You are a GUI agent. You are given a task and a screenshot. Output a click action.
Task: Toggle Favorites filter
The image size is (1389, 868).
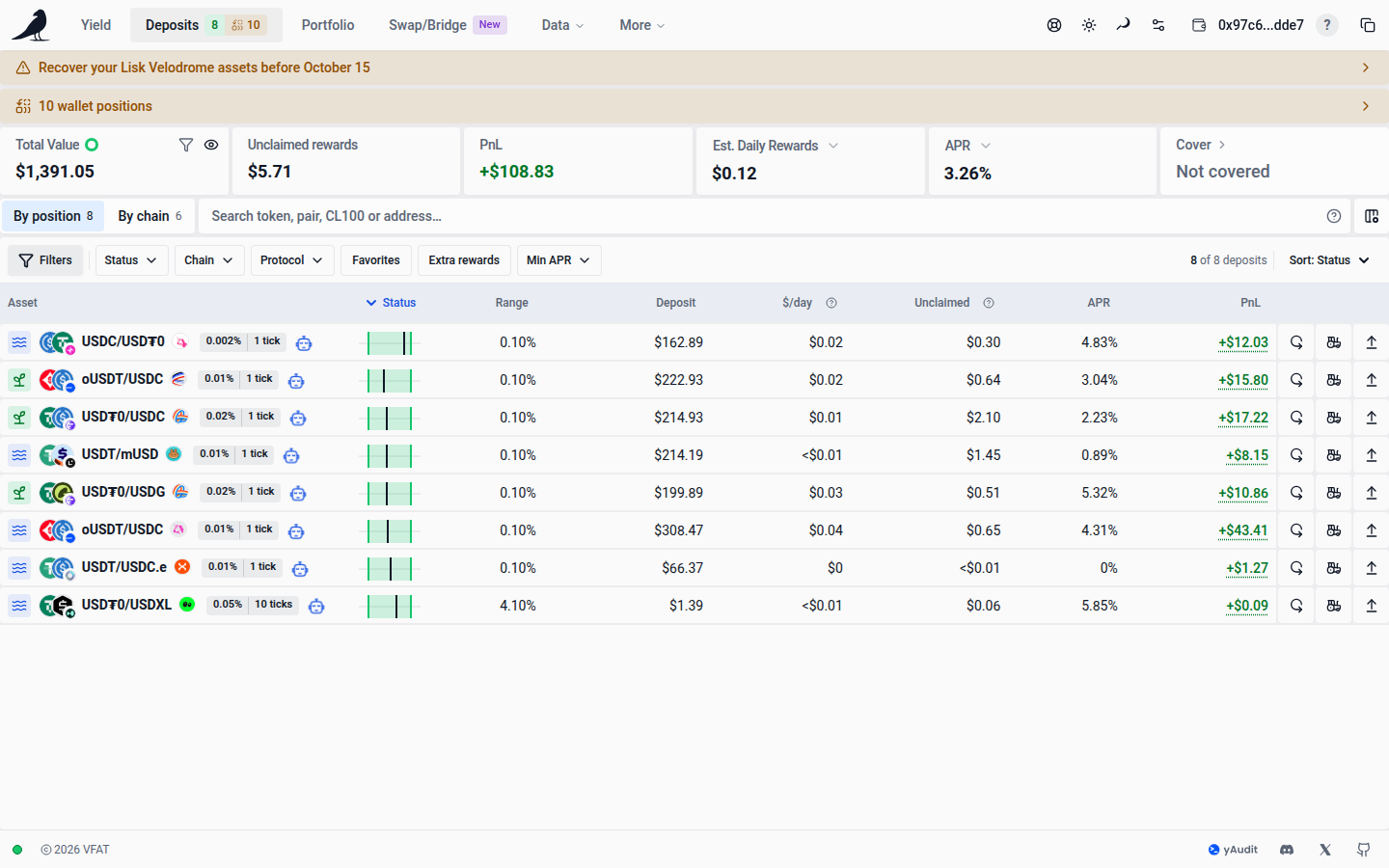(376, 260)
